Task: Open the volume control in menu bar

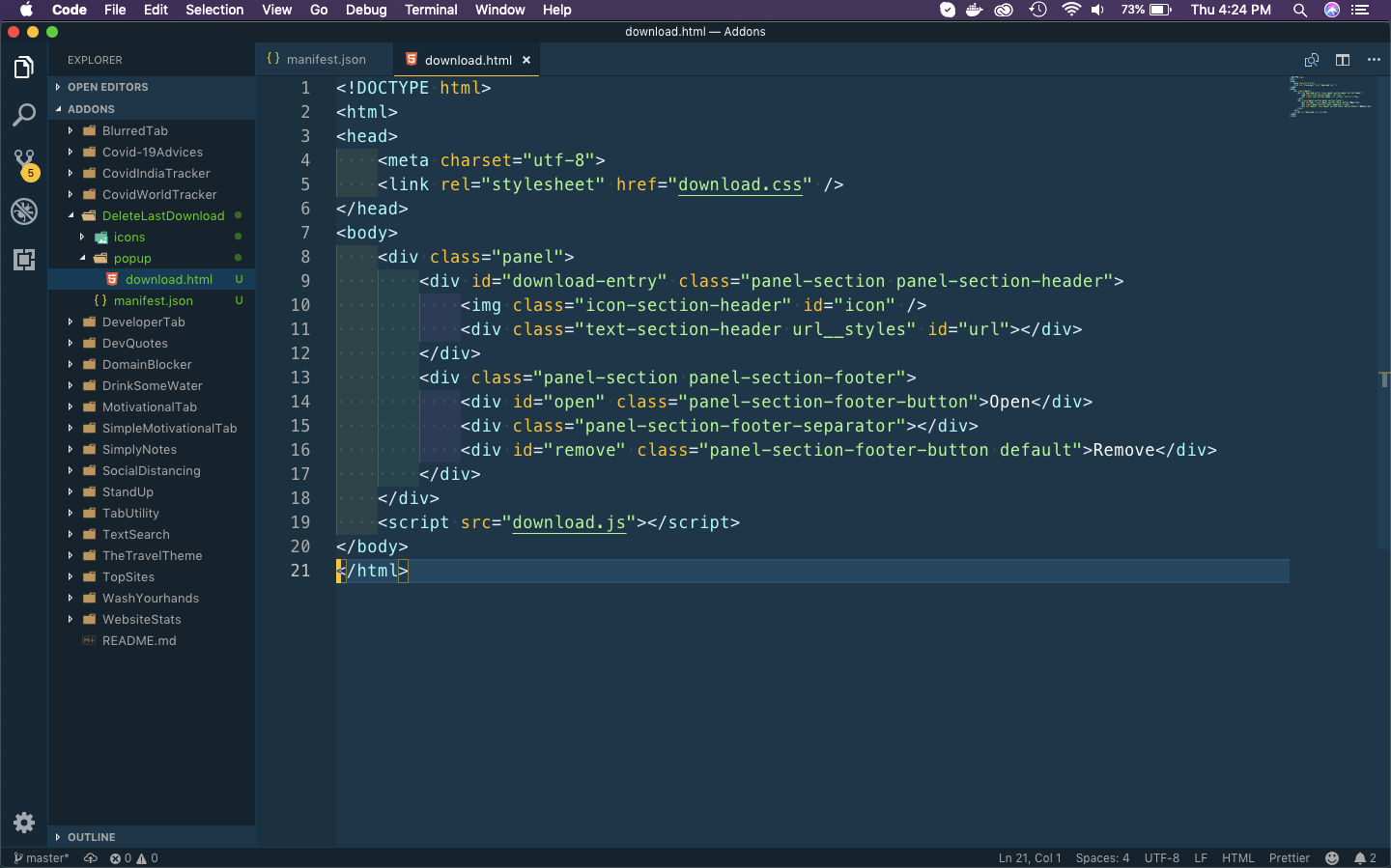Action: coord(1098,10)
